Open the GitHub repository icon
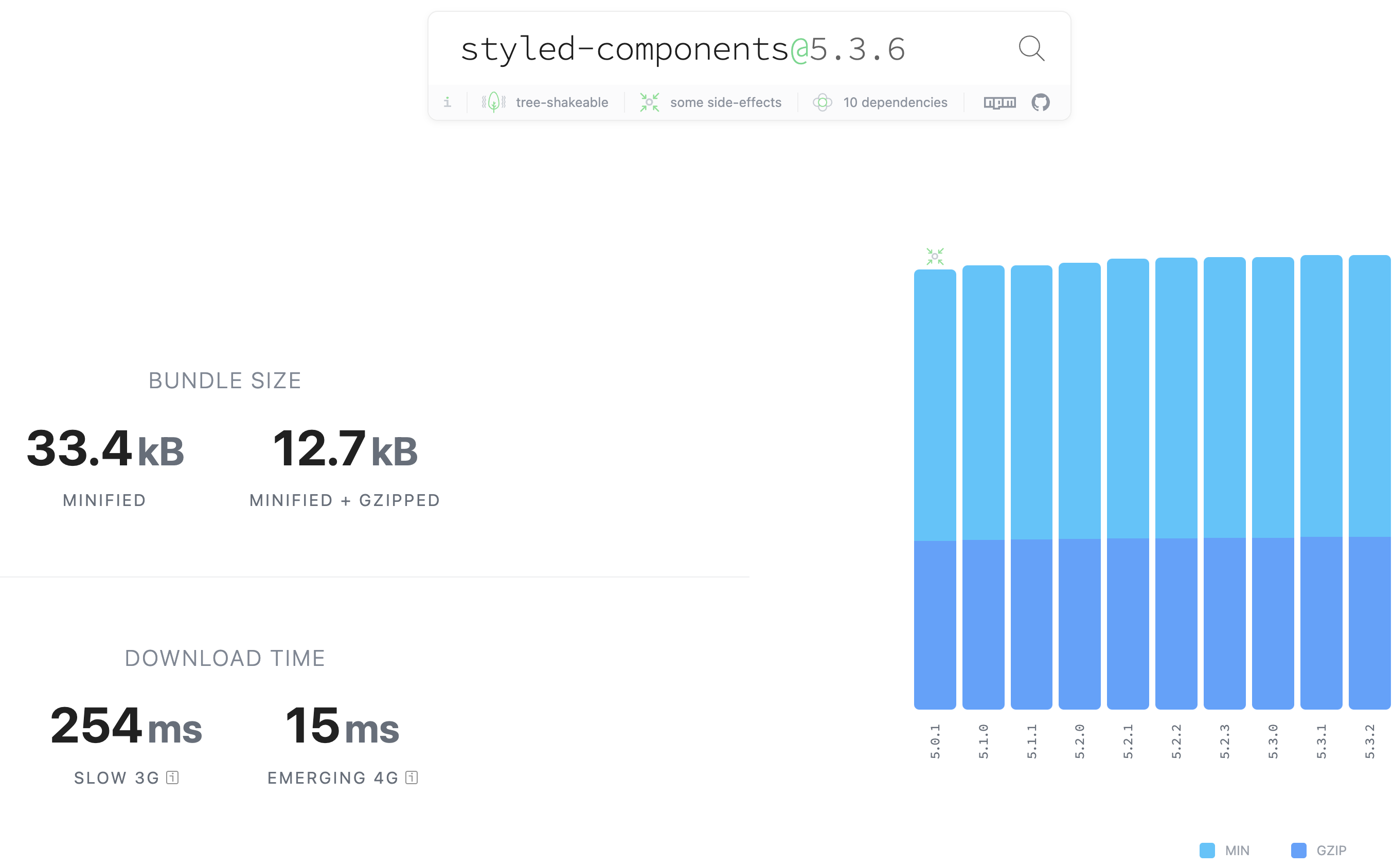This screenshot has height=868, width=1393. coord(1040,103)
